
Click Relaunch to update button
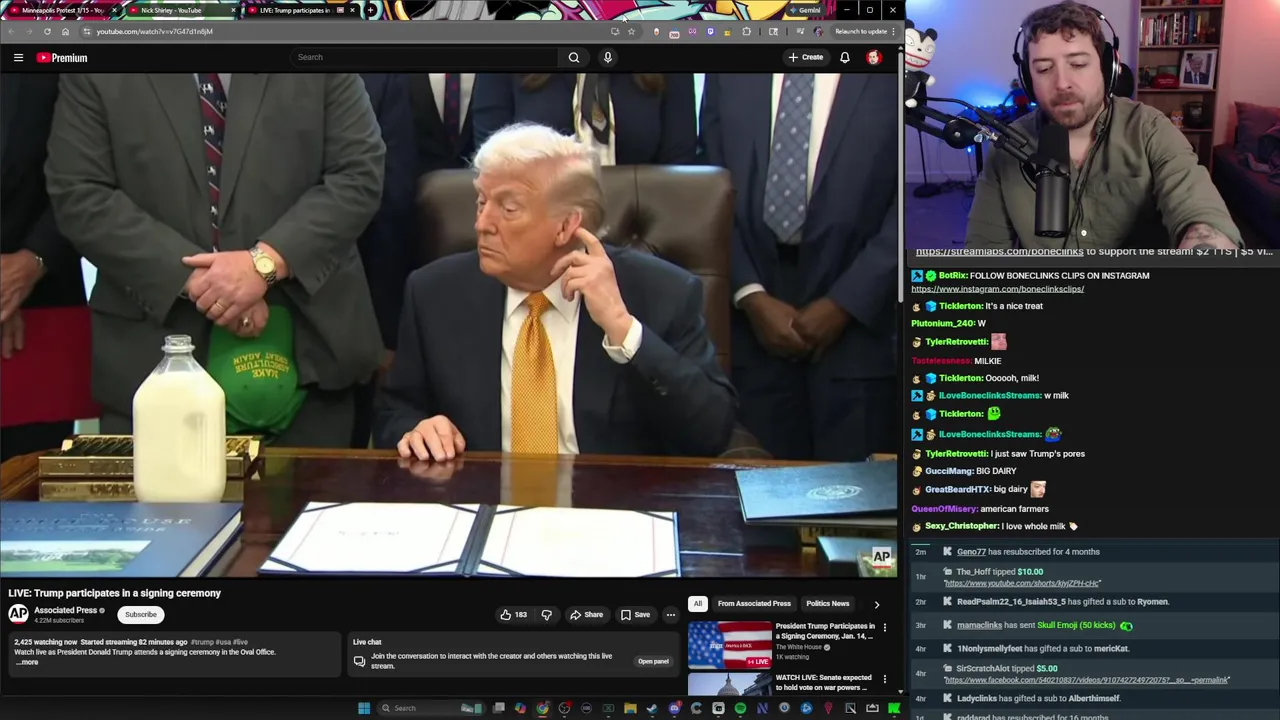point(860,31)
